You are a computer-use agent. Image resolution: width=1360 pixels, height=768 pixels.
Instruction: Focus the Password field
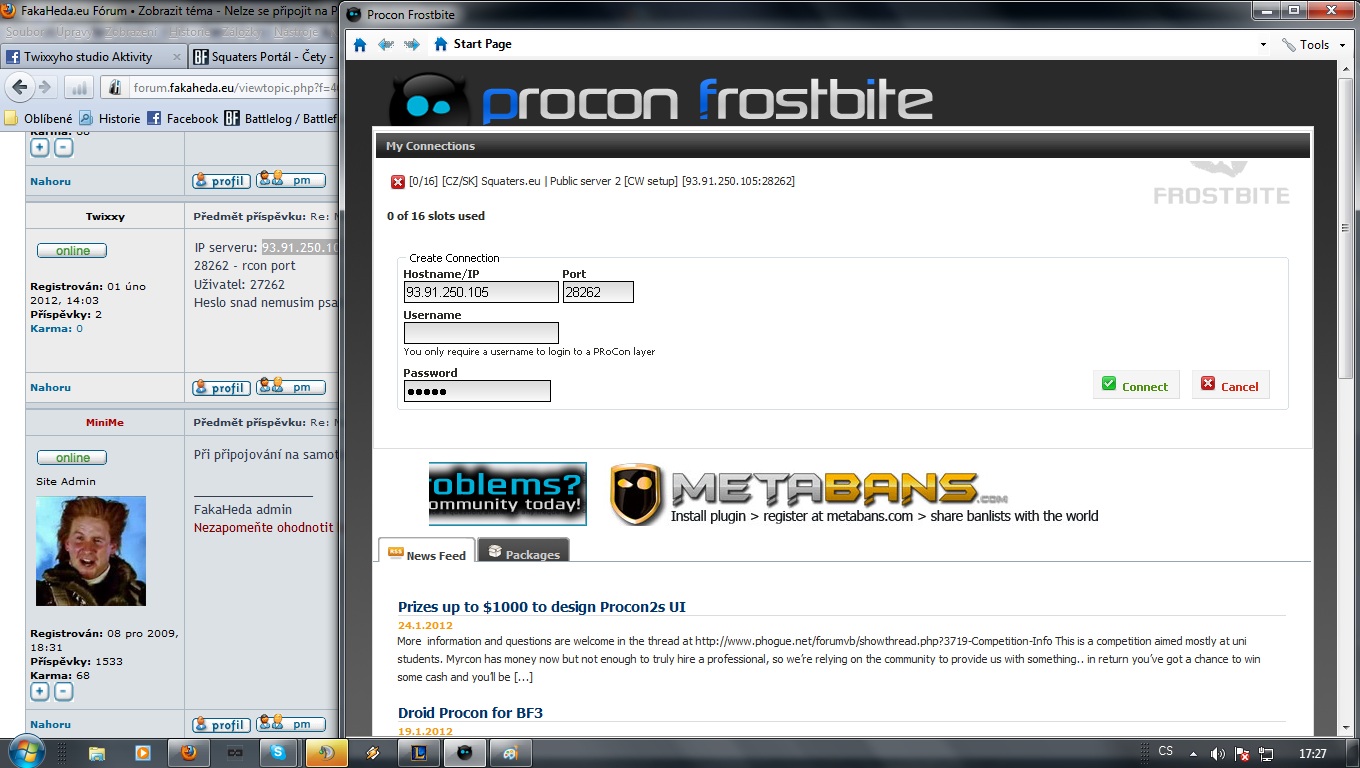477,391
